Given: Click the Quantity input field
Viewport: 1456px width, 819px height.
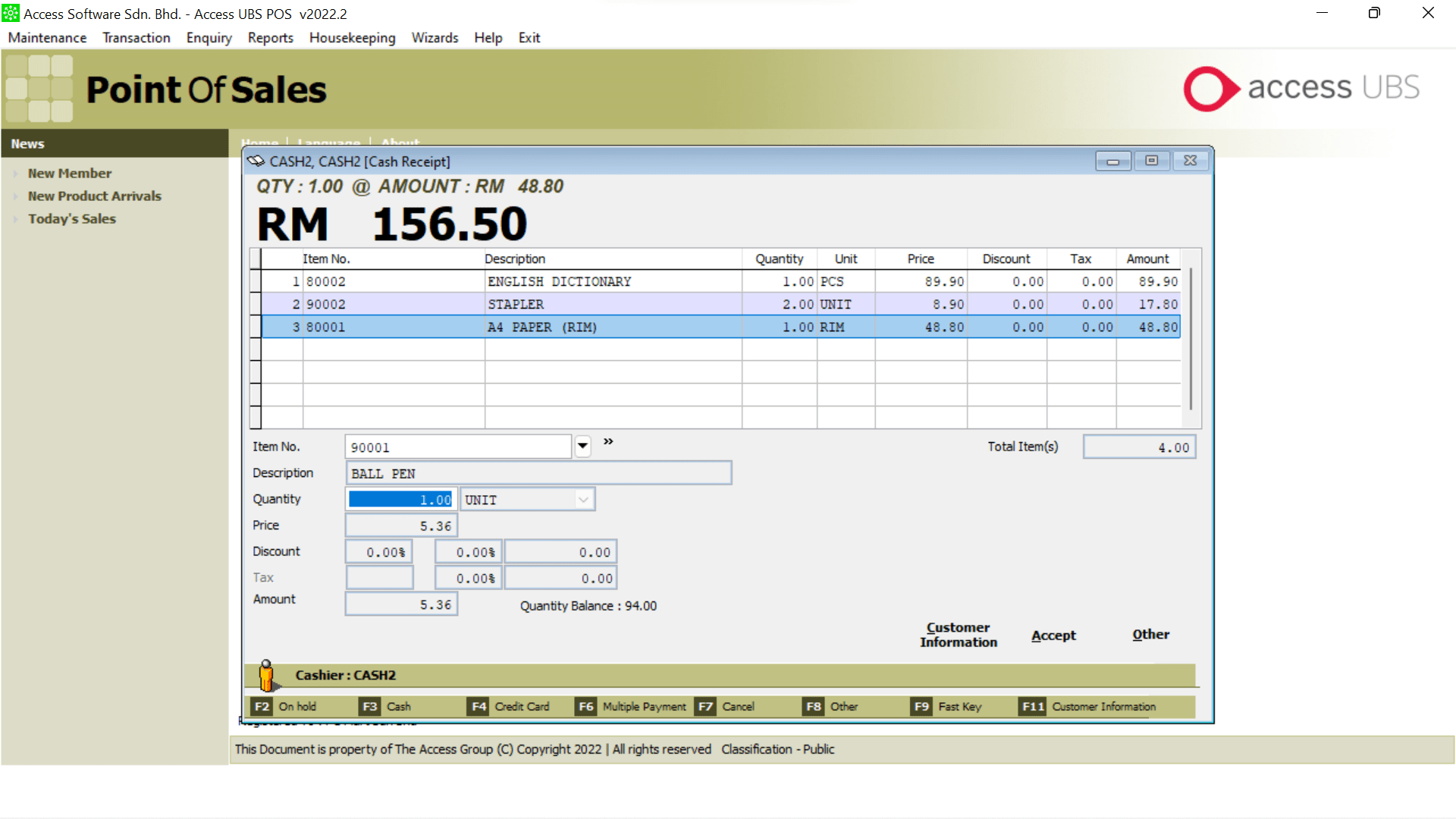Looking at the screenshot, I should [x=400, y=500].
